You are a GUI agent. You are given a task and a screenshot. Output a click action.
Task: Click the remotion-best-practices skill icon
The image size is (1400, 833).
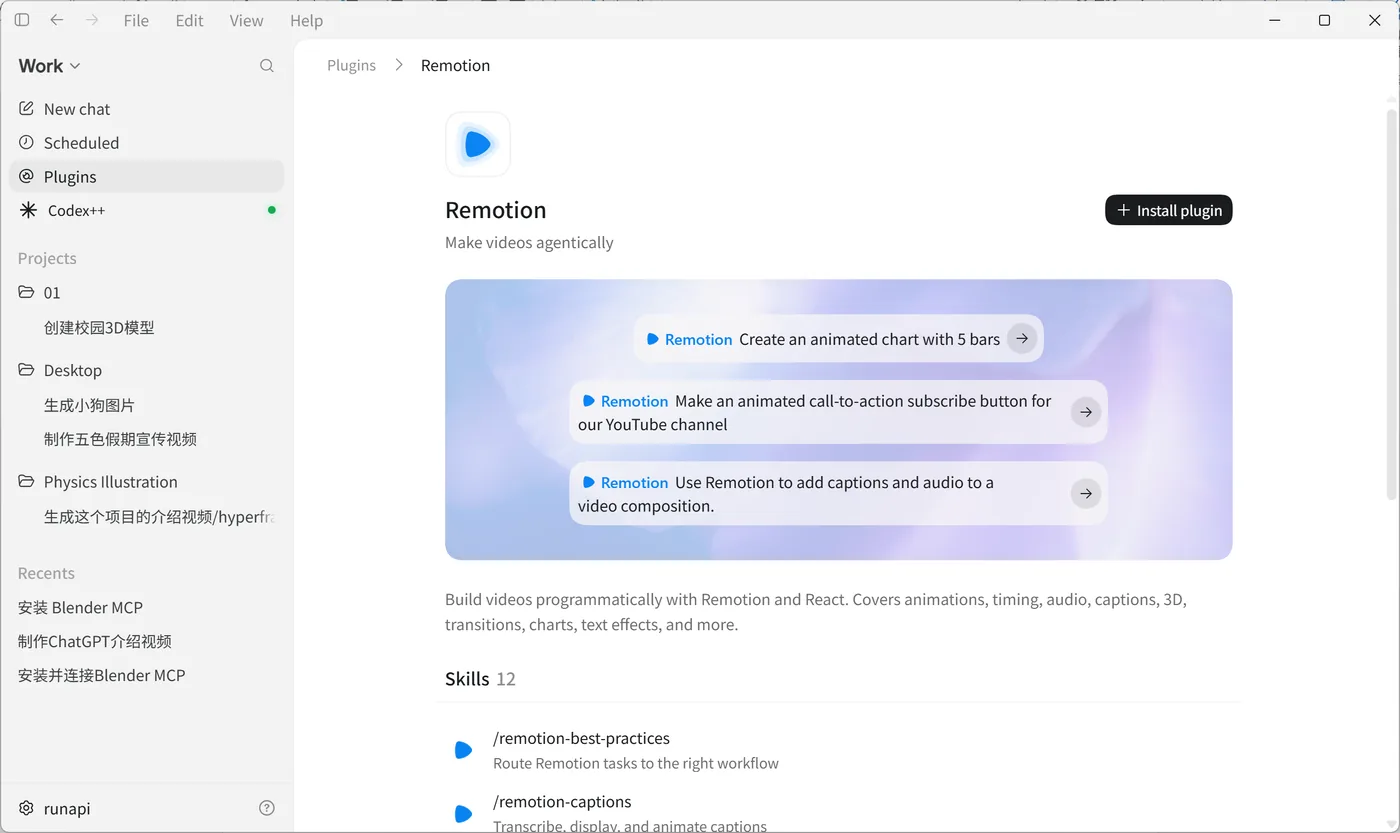(x=463, y=750)
